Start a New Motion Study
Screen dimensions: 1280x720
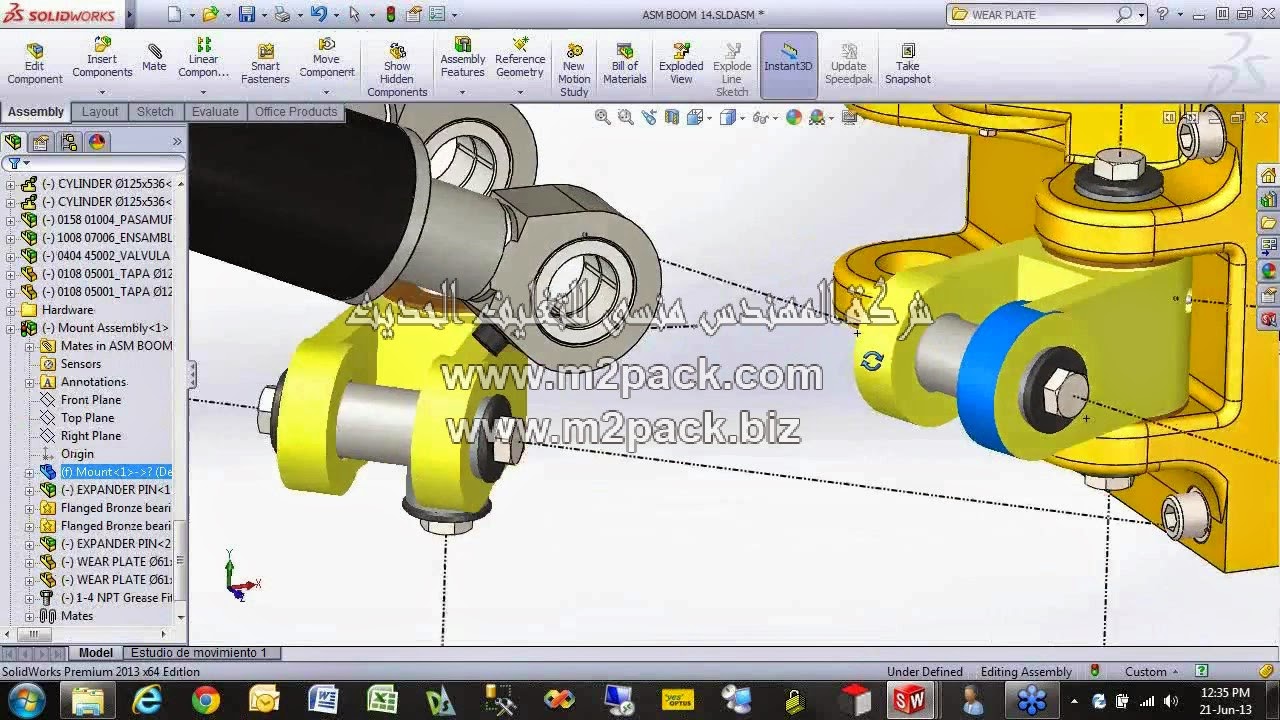pos(574,70)
